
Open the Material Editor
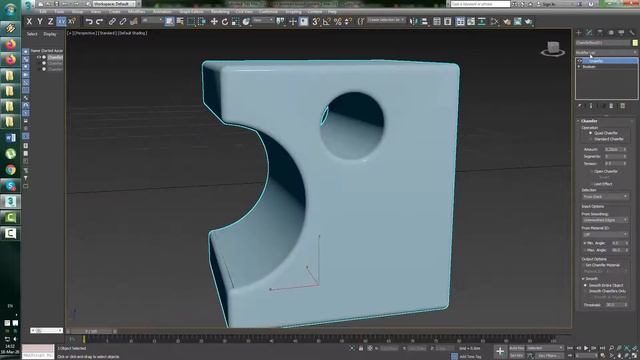tap(495, 22)
